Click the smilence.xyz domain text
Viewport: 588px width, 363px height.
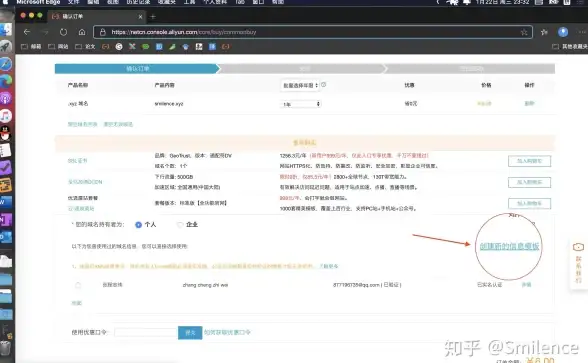[169, 104]
